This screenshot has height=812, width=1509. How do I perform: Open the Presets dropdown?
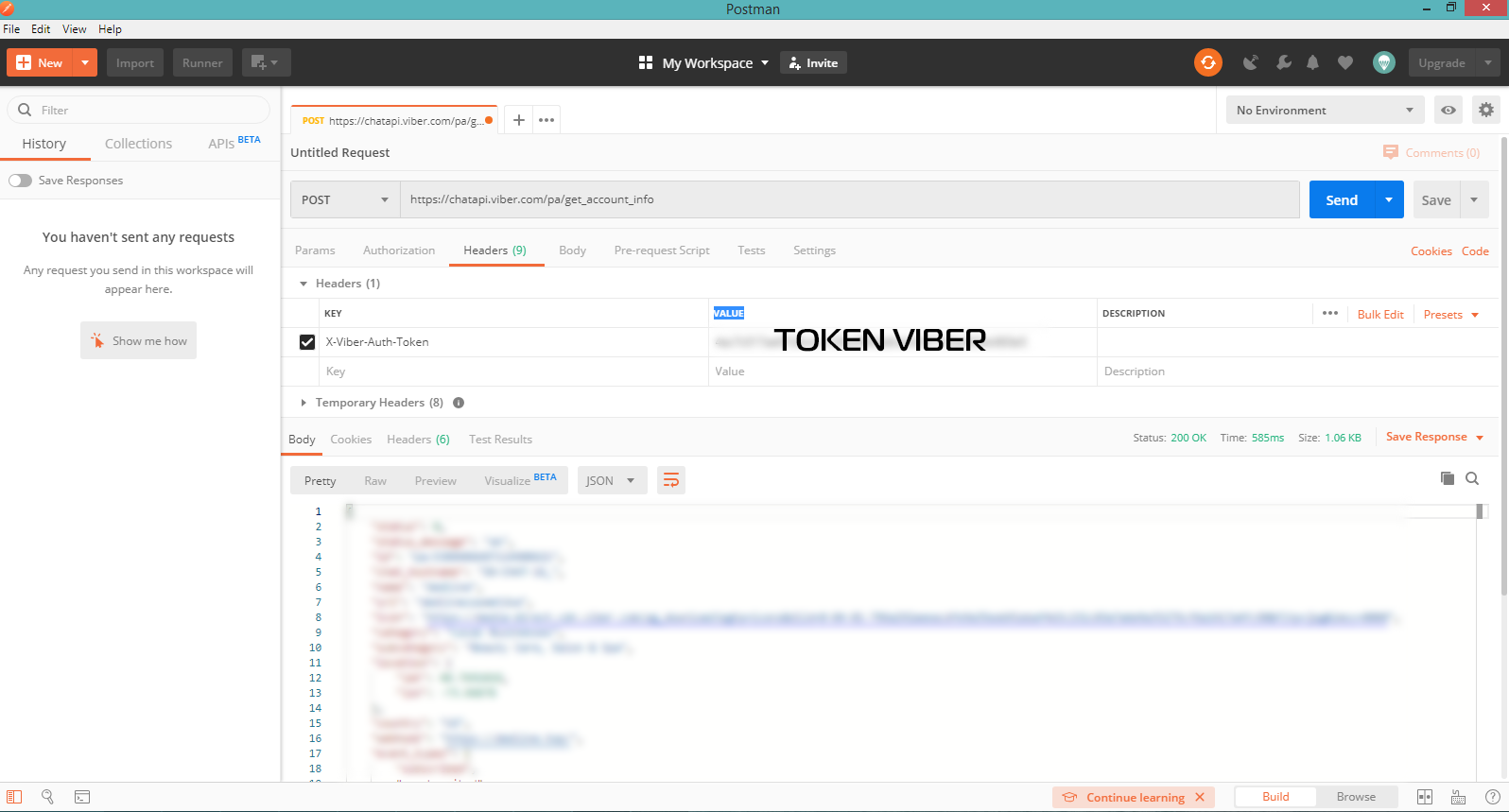click(x=1451, y=314)
